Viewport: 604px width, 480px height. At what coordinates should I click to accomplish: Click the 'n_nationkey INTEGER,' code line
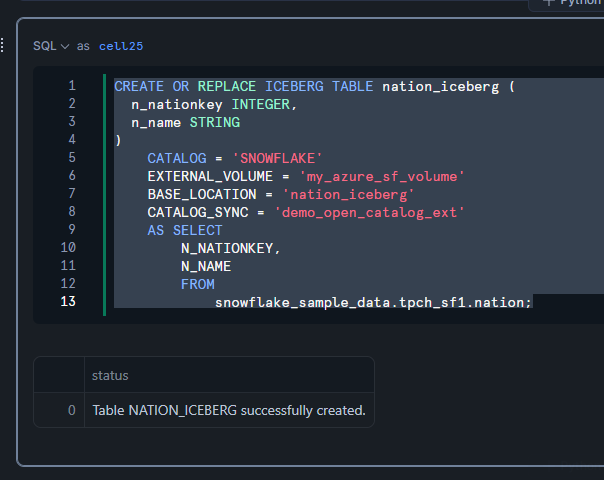(214, 104)
